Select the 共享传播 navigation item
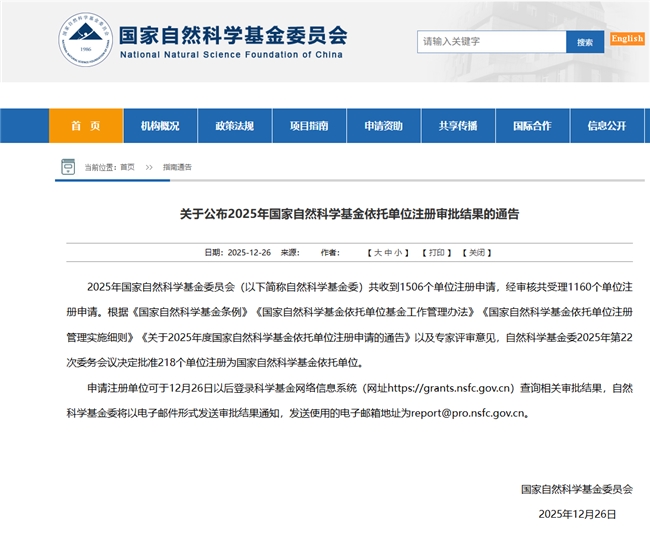Screen dimensions: 650x555 point(458,126)
